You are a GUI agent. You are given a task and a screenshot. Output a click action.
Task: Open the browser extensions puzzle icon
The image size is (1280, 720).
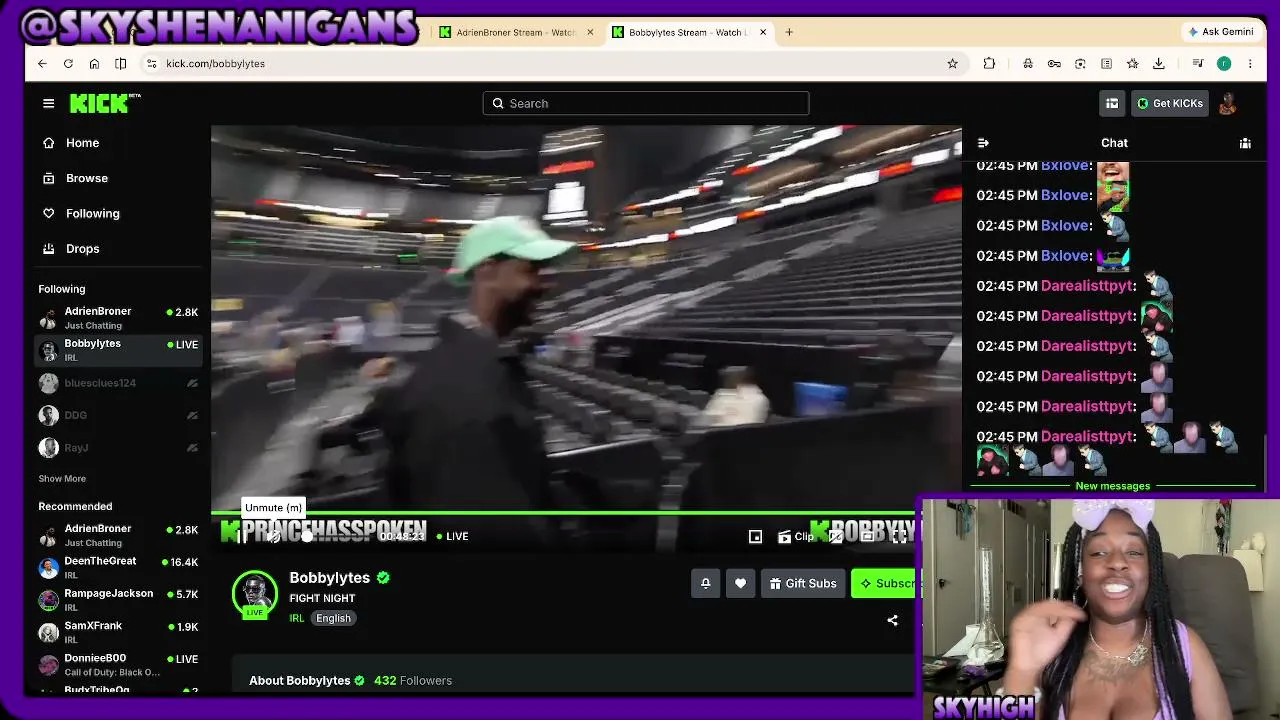click(x=989, y=64)
